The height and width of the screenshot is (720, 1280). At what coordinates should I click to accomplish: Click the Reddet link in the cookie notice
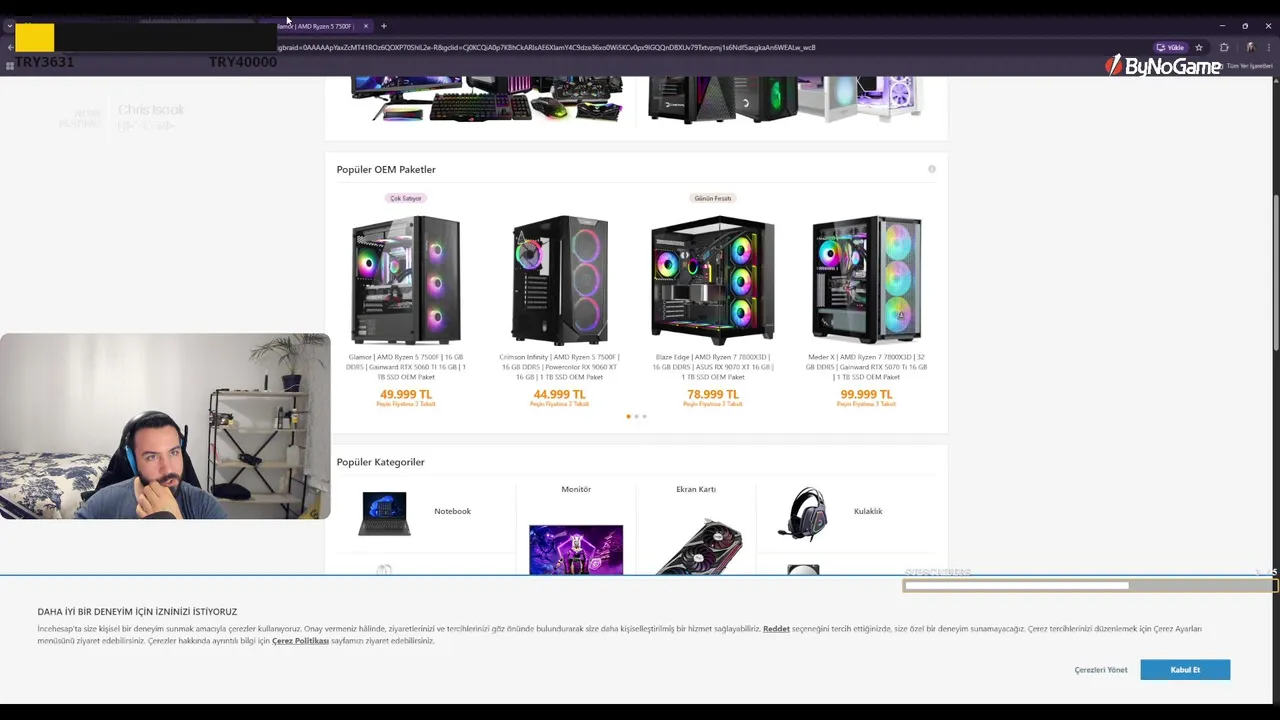pos(776,629)
